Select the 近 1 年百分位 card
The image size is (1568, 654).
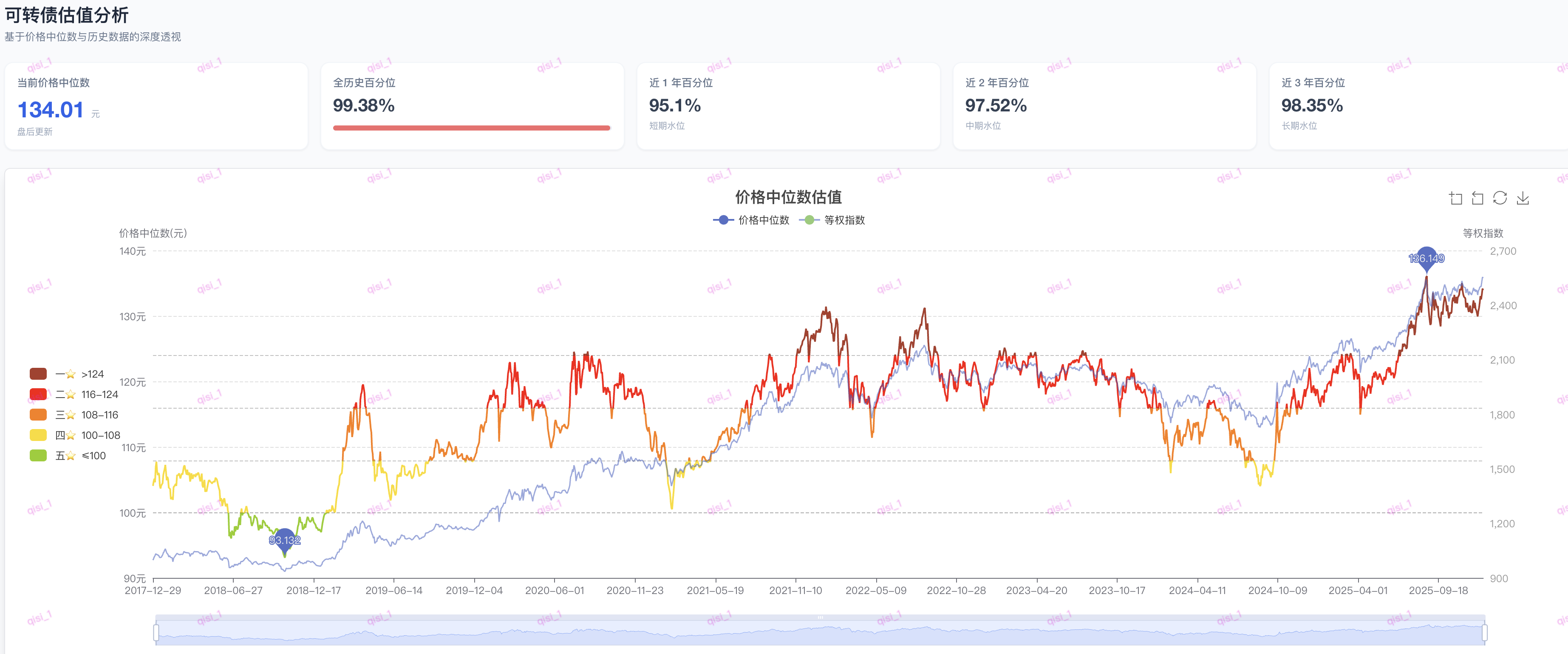(788, 106)
